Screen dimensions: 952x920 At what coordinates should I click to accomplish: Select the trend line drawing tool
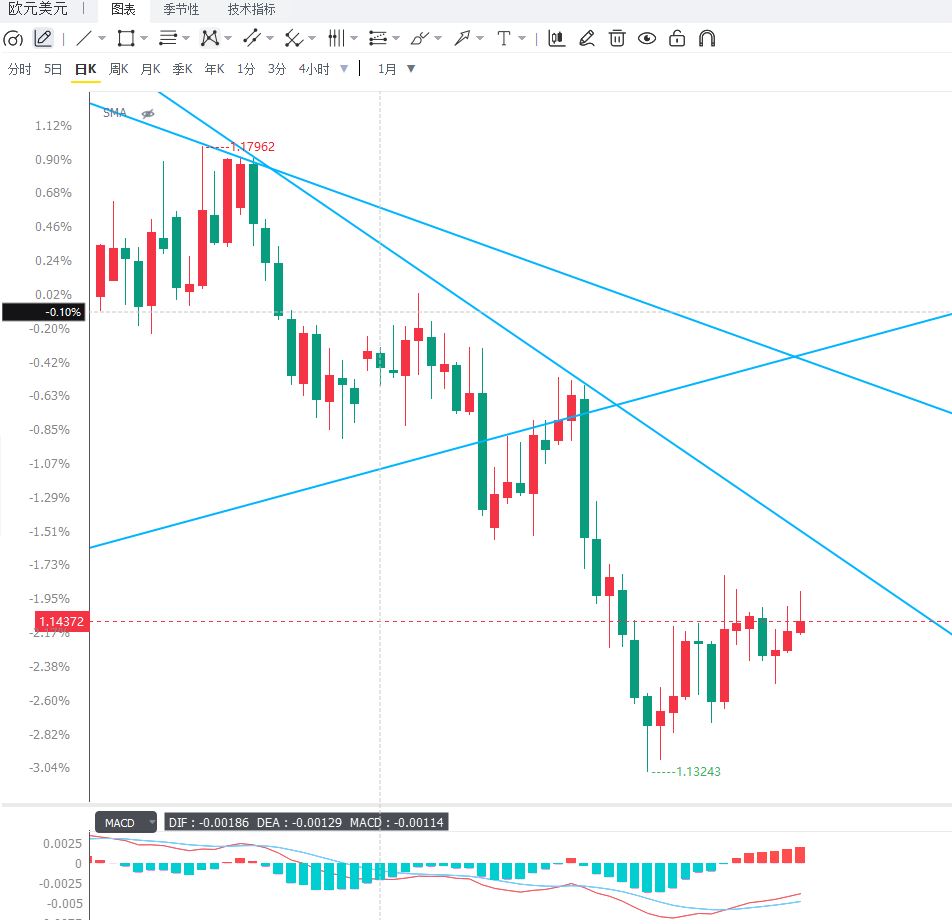pyautogui.click(x=84, y=39)
